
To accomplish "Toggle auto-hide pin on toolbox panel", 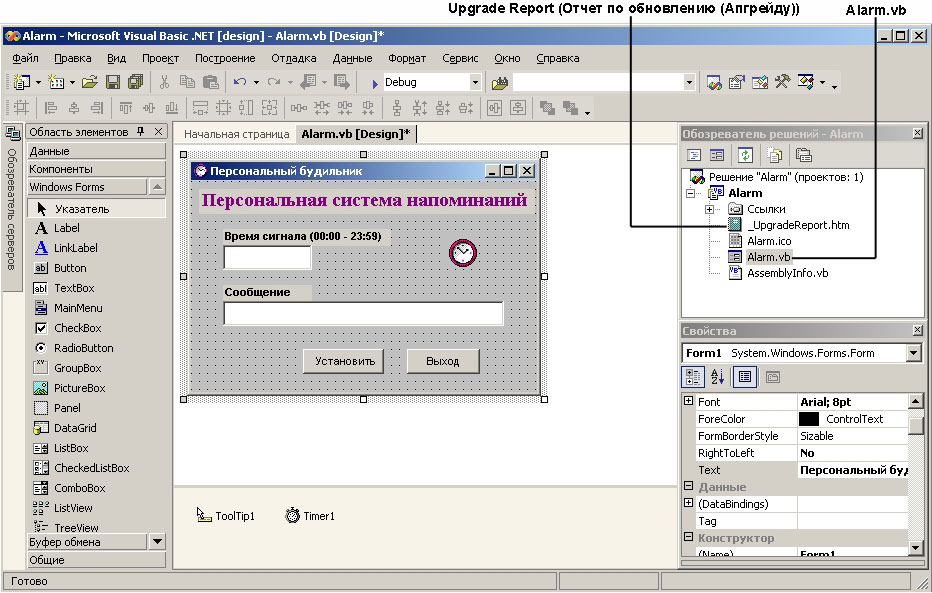I will pos(141,131).
